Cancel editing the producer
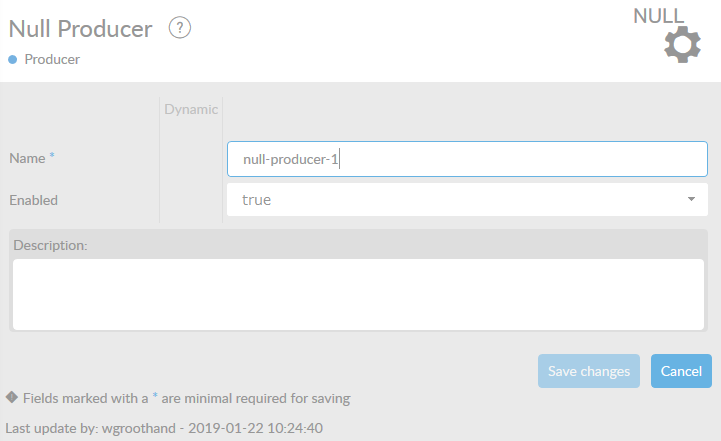The height and width of the screenshot is (441, 721). (x=681, y=371)
